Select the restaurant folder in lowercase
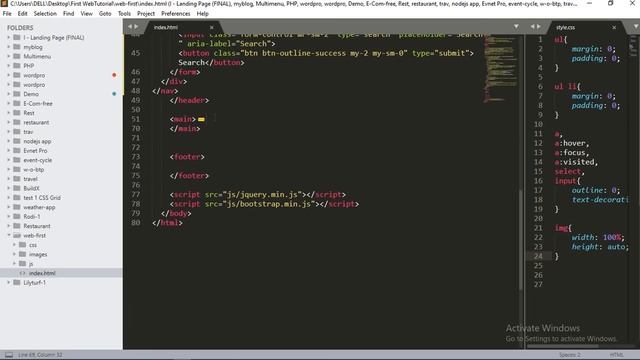Screen dimensions: 640x360 (36, 122)
